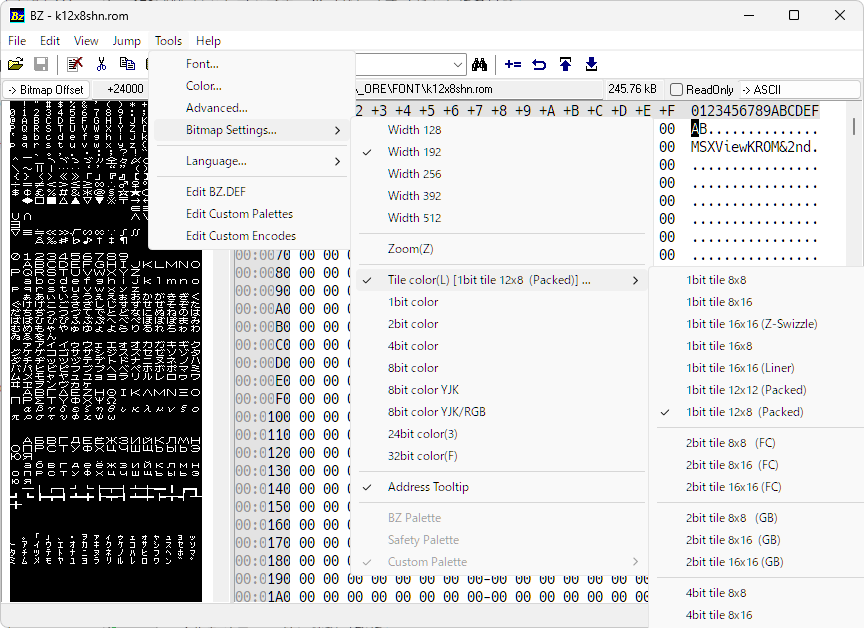Viewport: 864px width, 628px height.
Task: Open the View menu
Action: click(x=86, y=41)
